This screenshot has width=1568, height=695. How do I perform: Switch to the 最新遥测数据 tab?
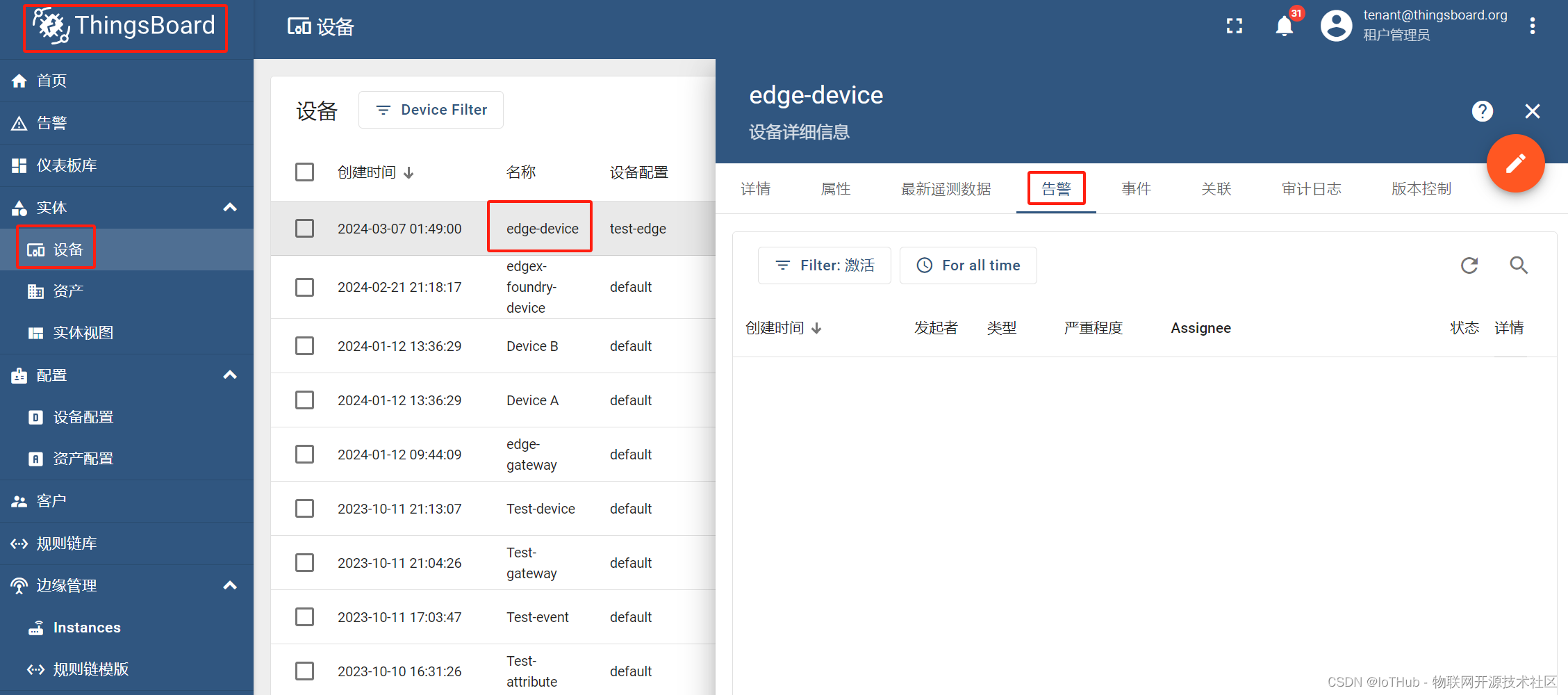pyautogui.click(x=946, y=188)
